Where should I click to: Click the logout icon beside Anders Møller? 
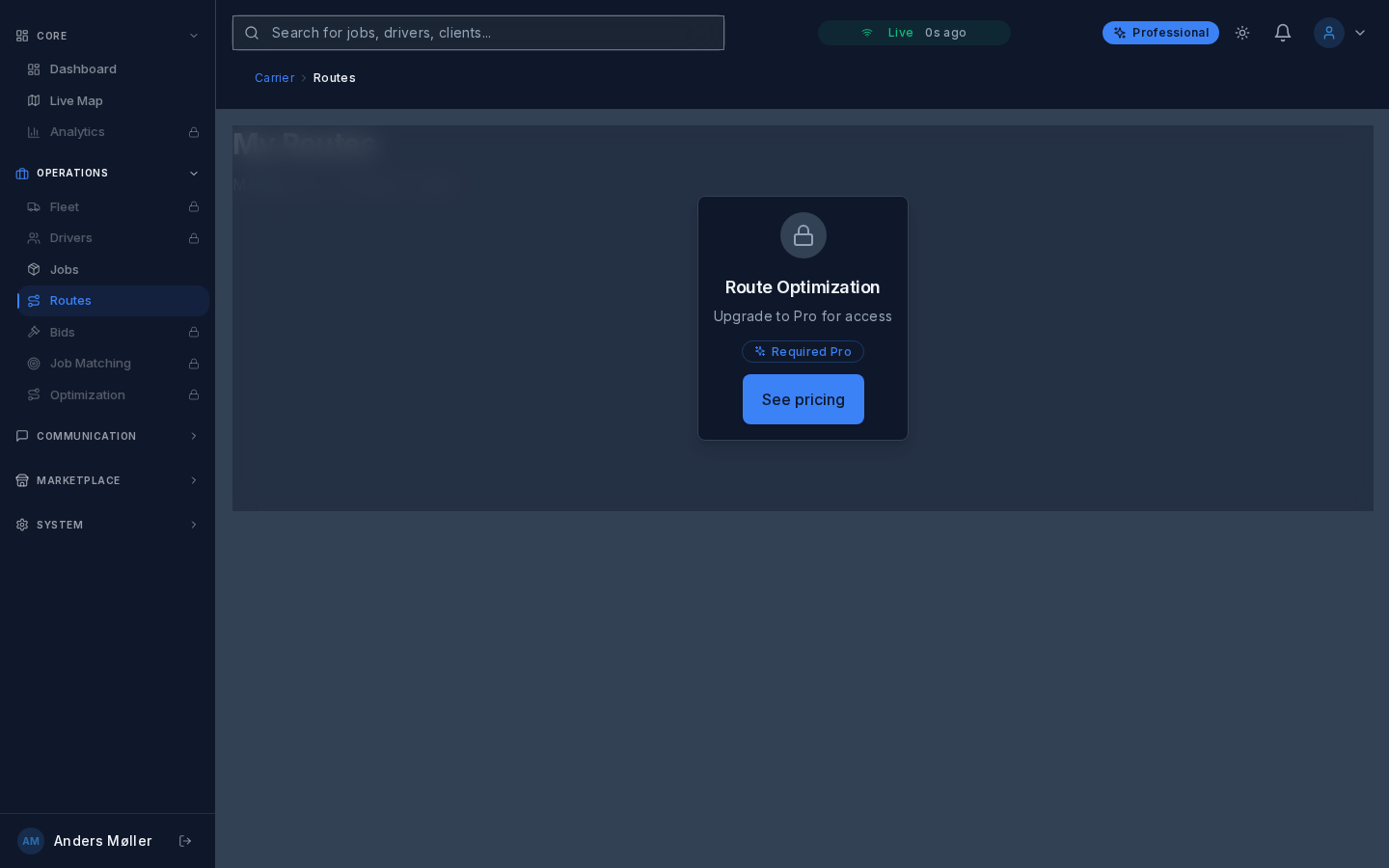185,841
